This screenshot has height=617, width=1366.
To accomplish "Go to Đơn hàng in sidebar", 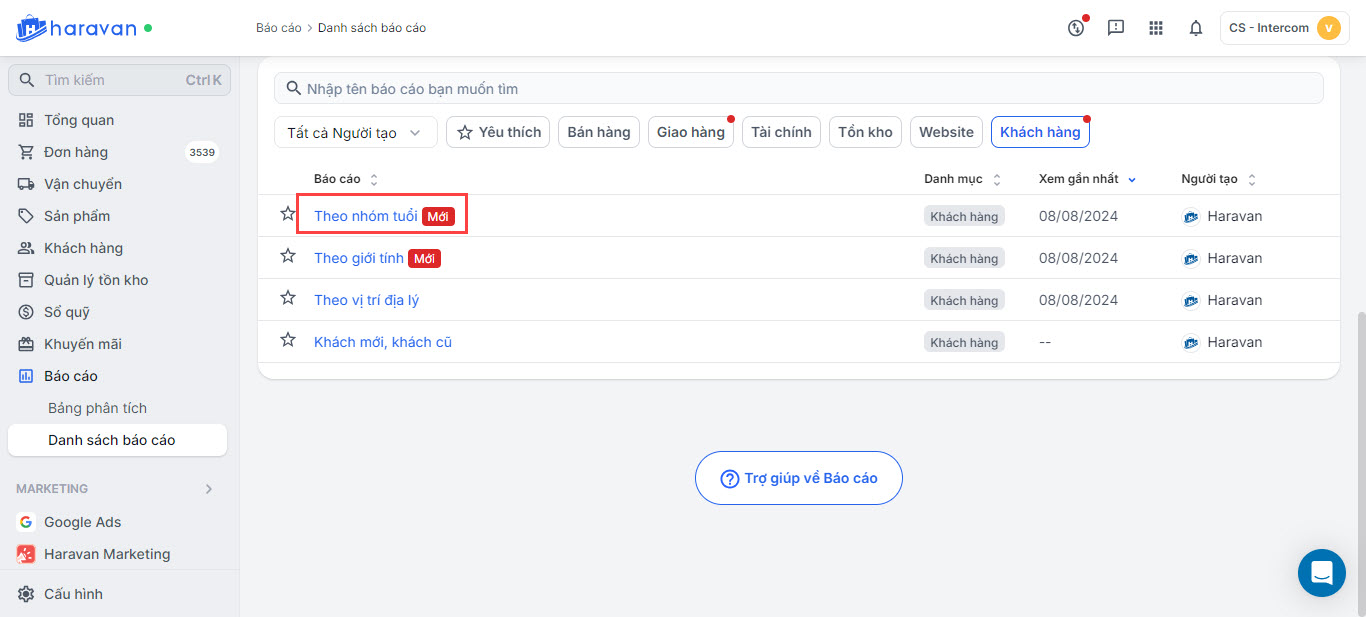I will 76,152.
